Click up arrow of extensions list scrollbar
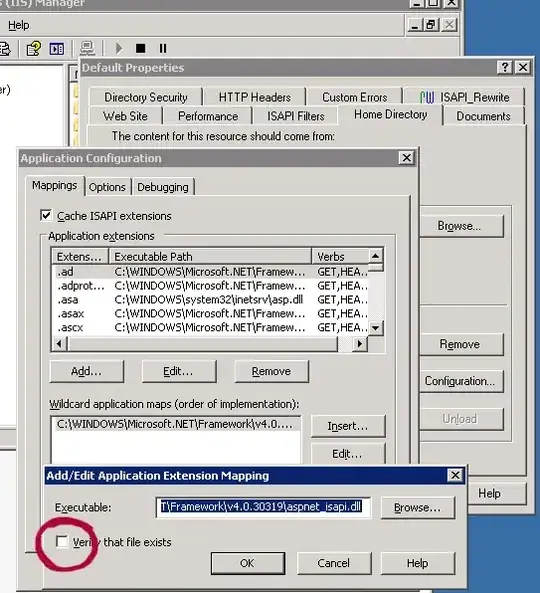 click(x=375, y=256)
